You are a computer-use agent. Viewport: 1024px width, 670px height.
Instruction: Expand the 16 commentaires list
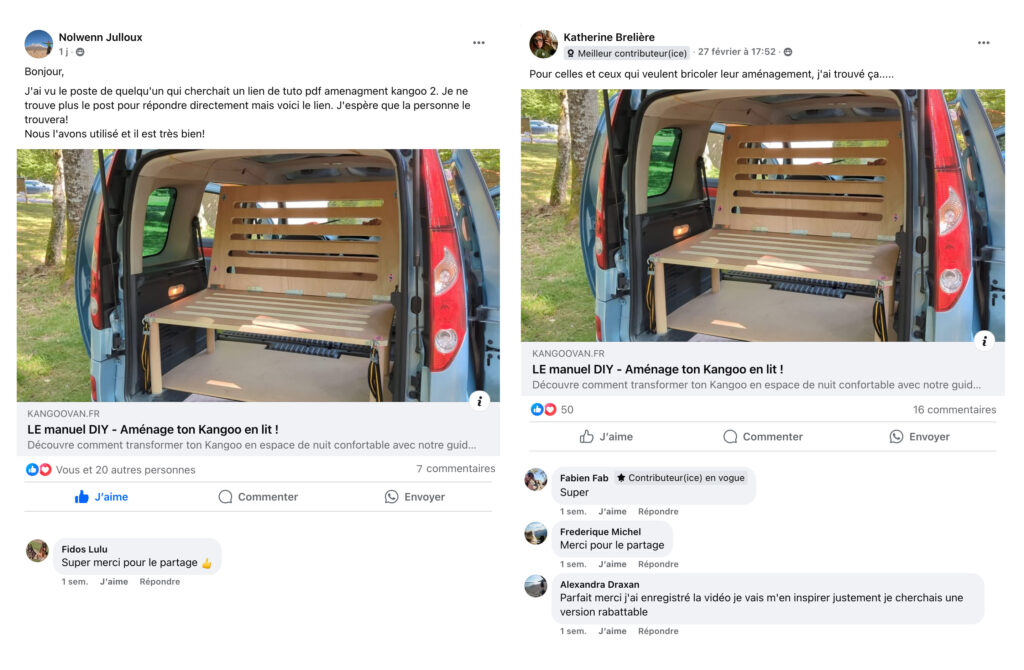tap(954, 410)
